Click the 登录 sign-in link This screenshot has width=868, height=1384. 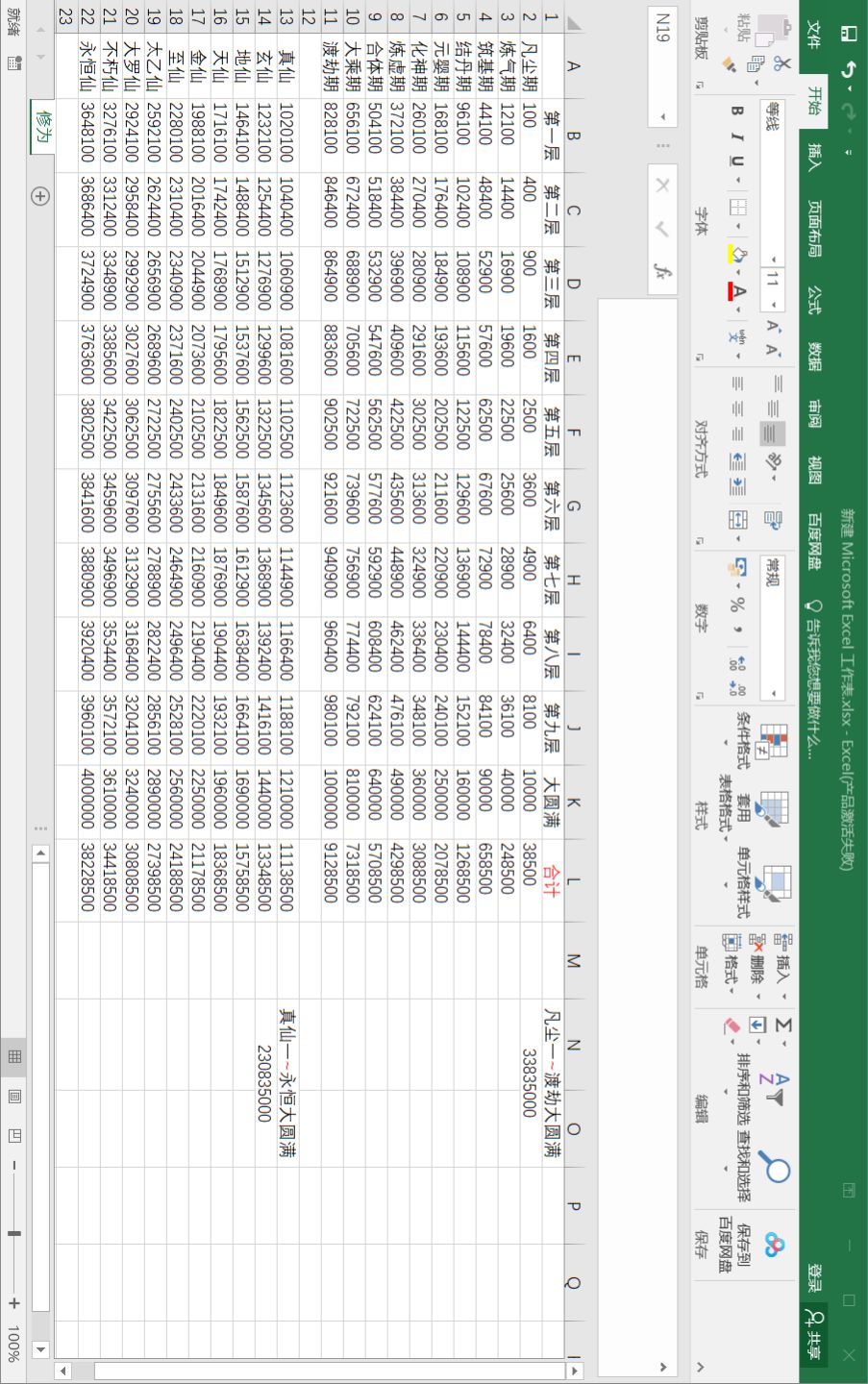click(x=814, y=1277)
